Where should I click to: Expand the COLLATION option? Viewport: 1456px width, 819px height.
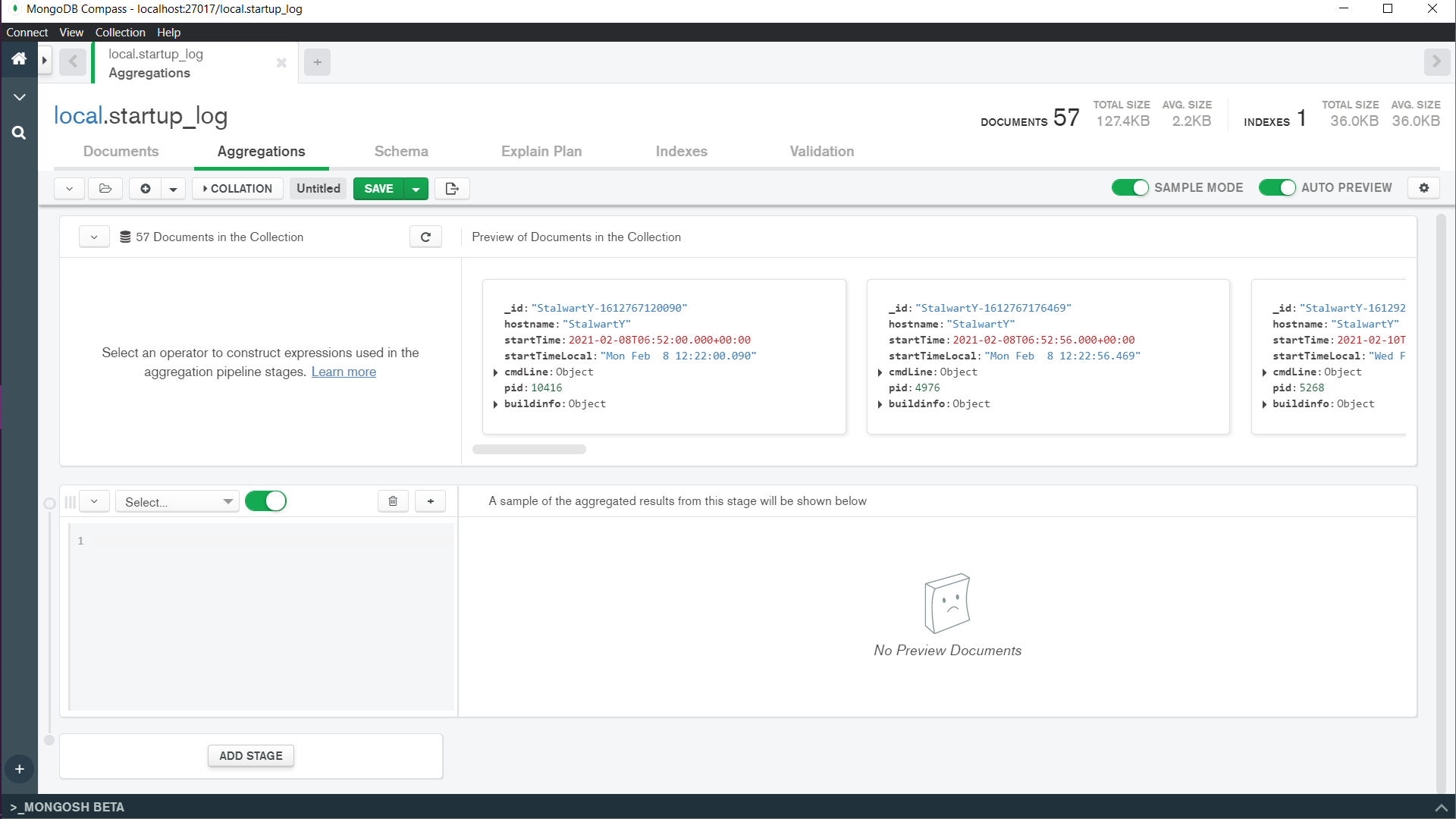237,188
